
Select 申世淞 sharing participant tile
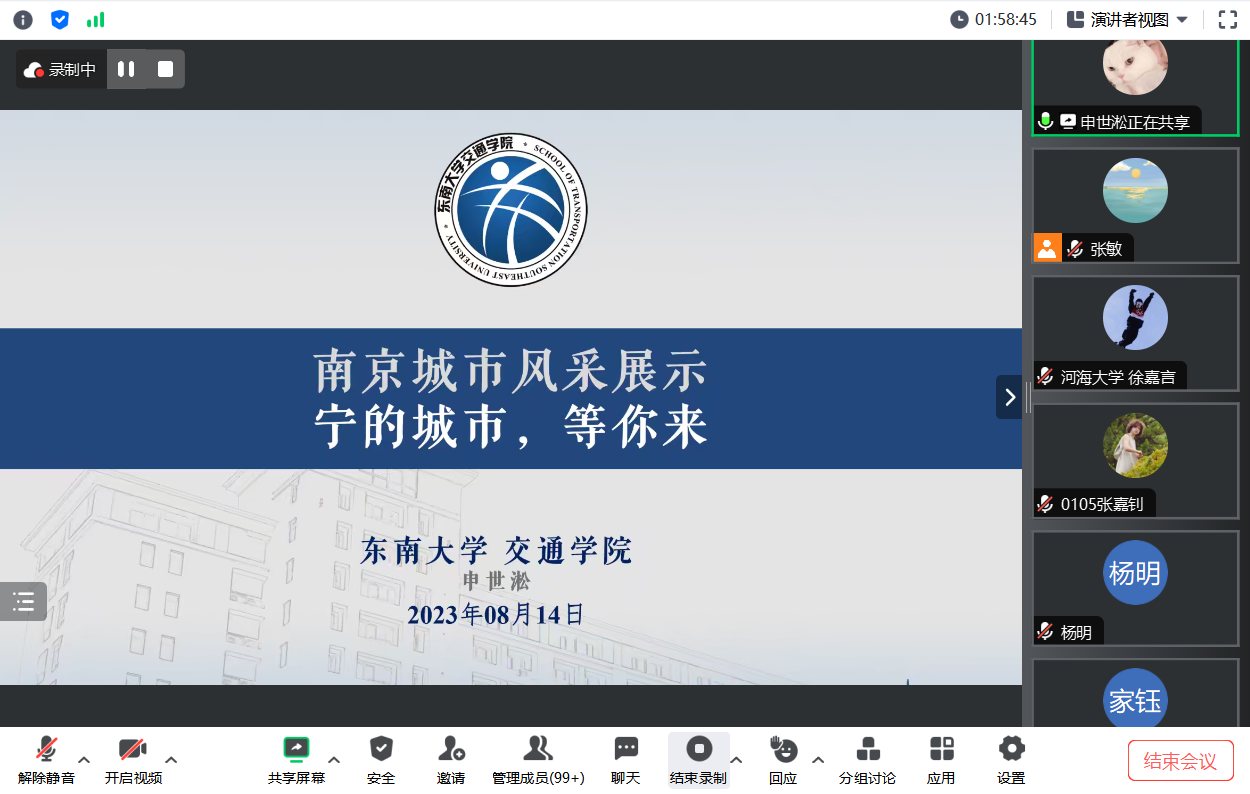[1135, 88]
